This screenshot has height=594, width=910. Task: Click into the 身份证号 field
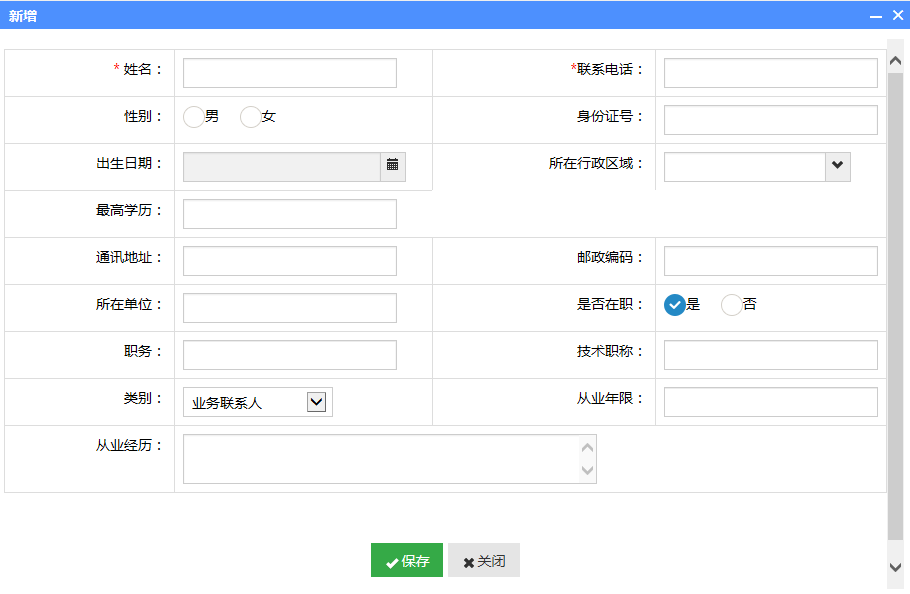[x=770, y=120]
